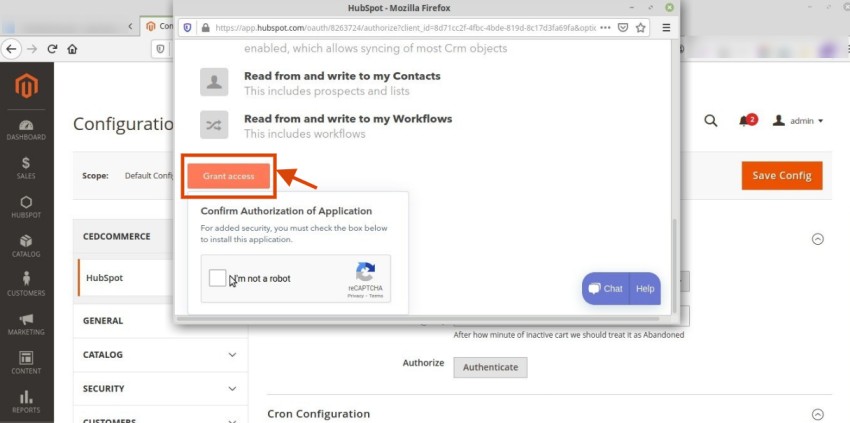Viewport: 850px width, 423px height.
Task: Expand the SECURITY config section
Action: click(160, 389)
